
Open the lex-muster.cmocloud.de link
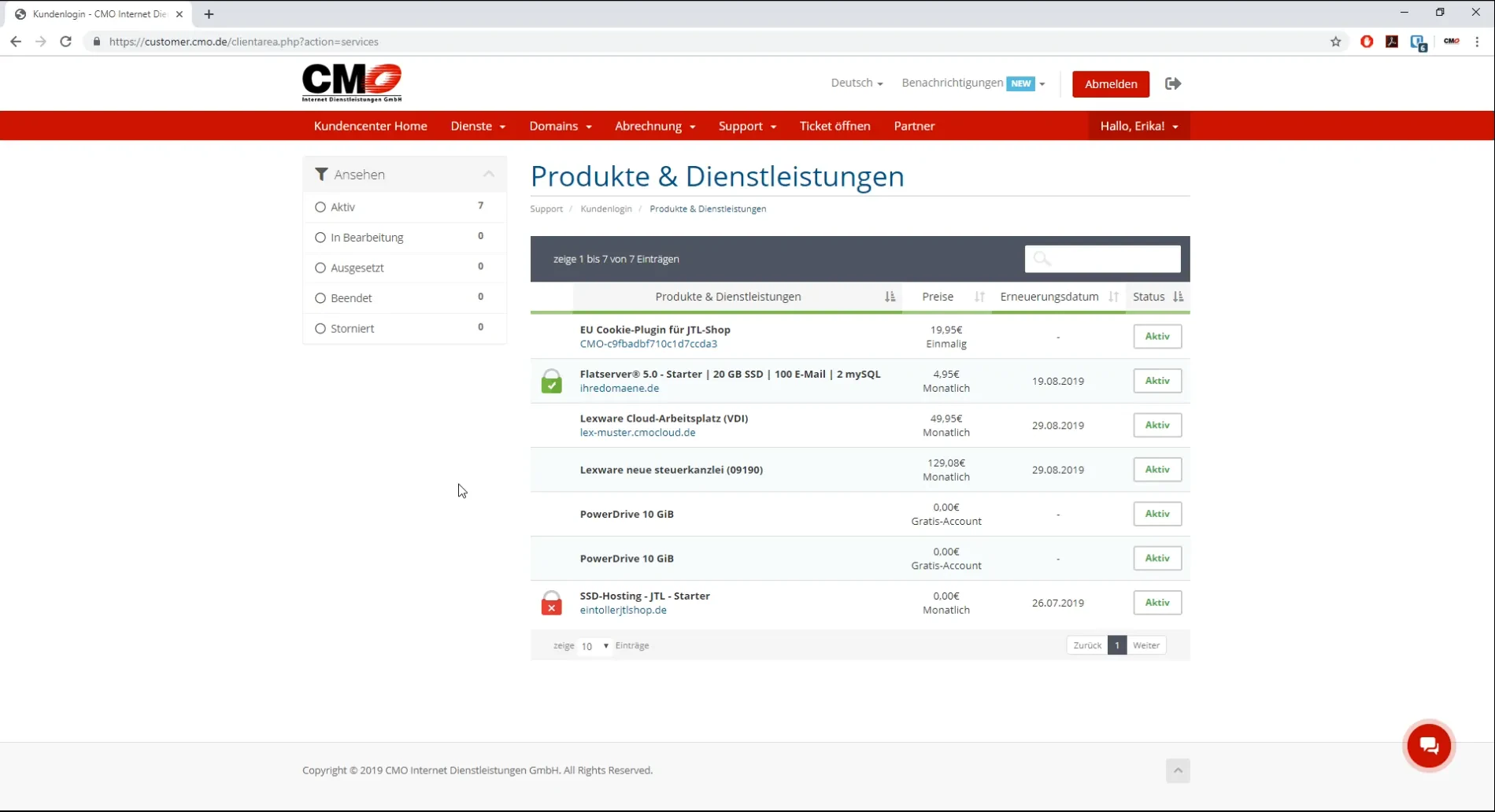tap(638, 432)
